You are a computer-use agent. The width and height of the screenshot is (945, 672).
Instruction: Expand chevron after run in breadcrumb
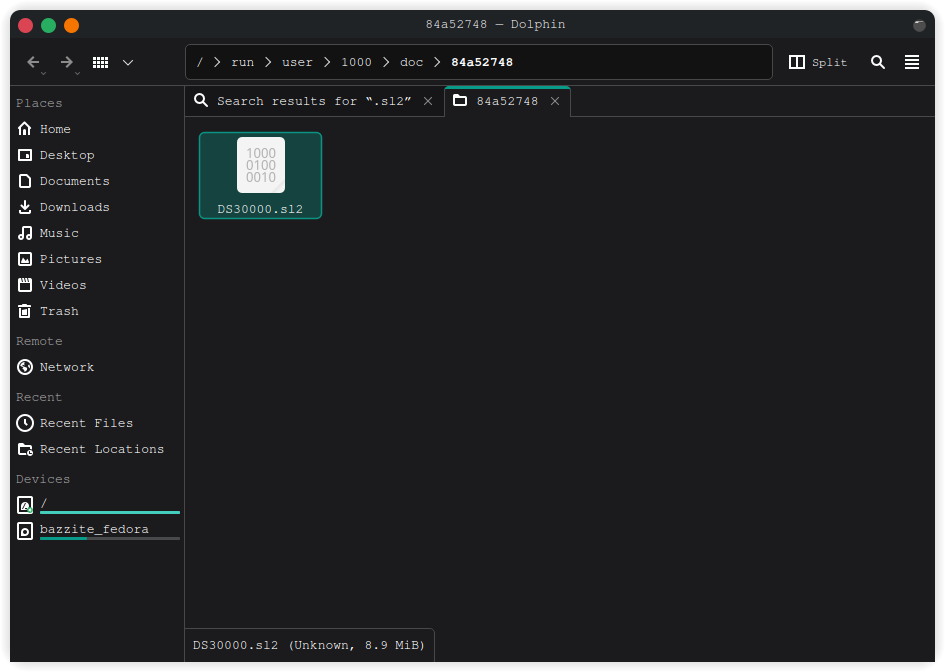pos(268,62)
